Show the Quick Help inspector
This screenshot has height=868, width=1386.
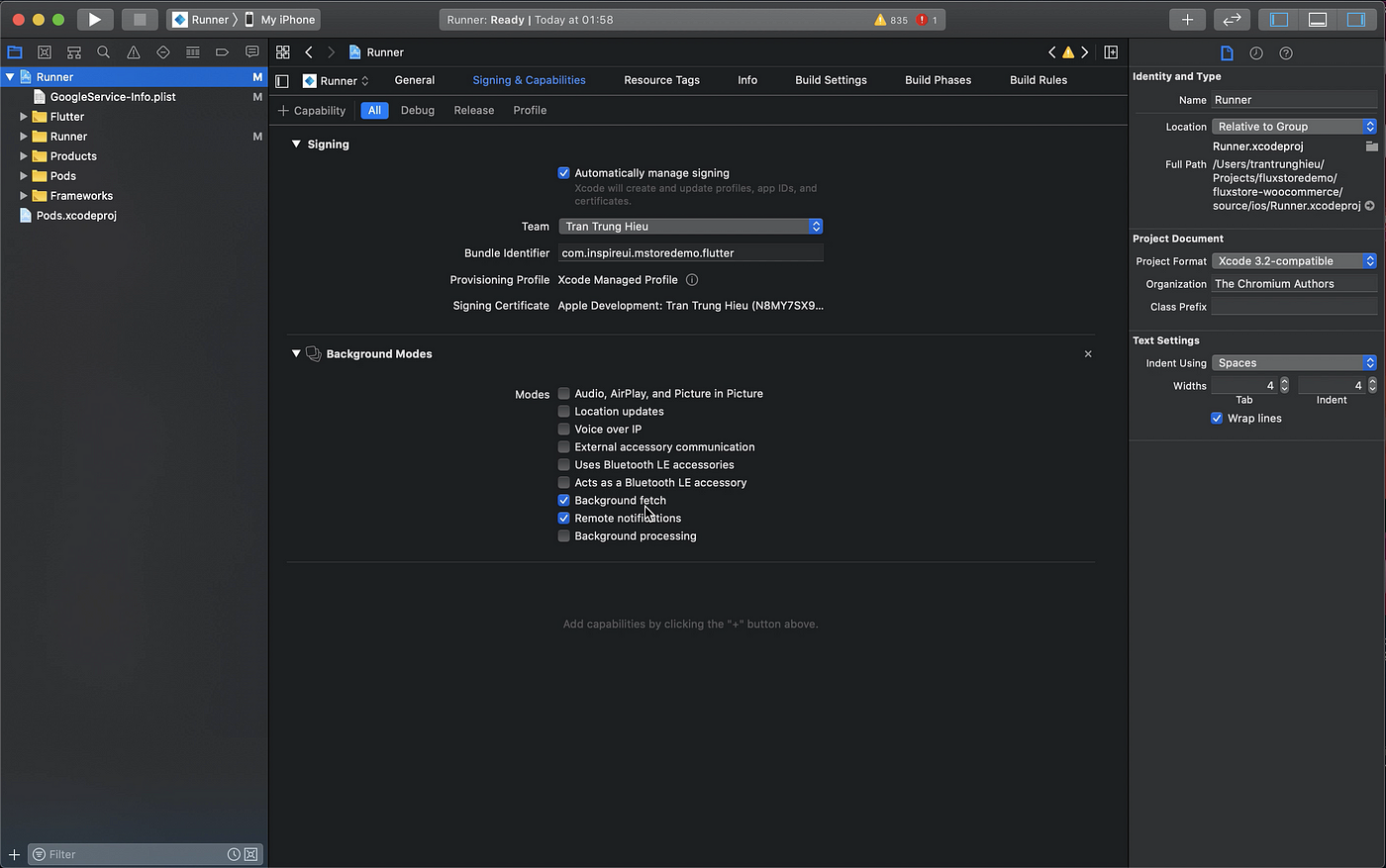1286,53
